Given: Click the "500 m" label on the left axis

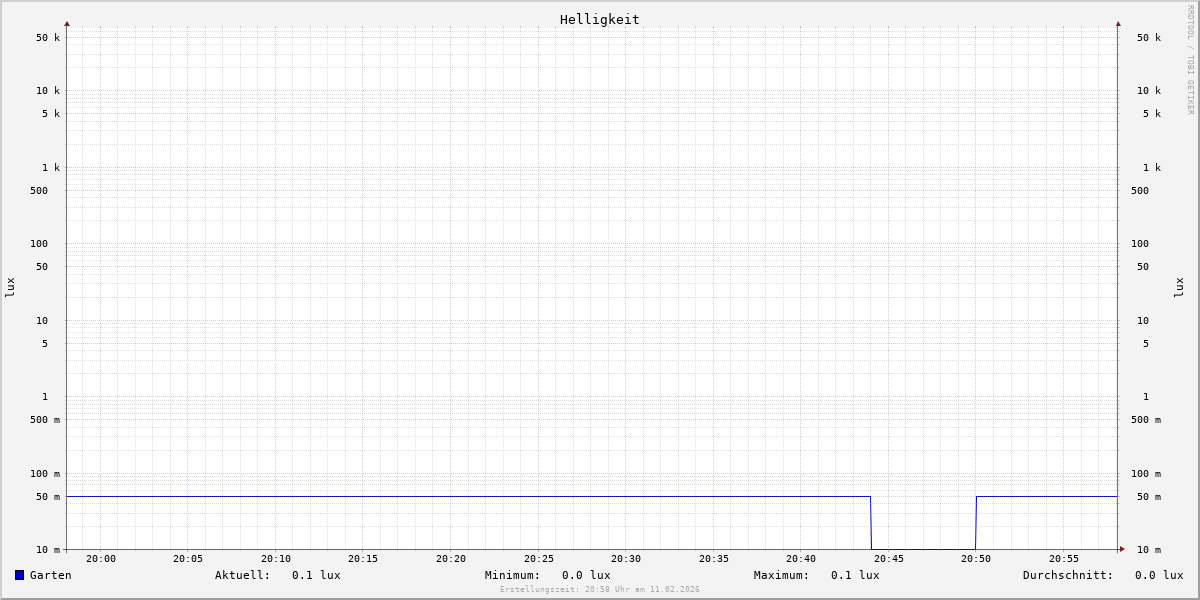Looking at the screenshot, I should [45, 420].
